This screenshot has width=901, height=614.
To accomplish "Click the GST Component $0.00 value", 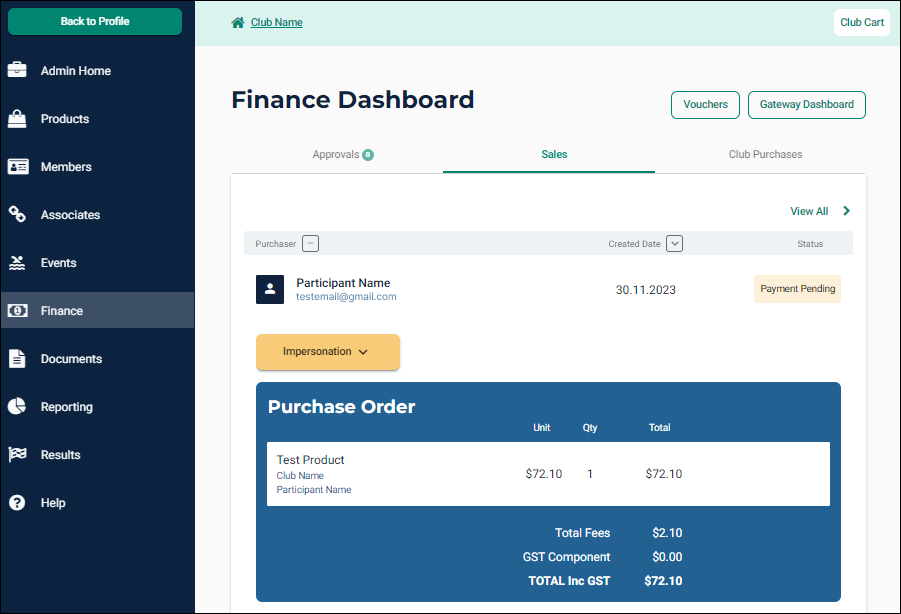I will pos(667,557).
